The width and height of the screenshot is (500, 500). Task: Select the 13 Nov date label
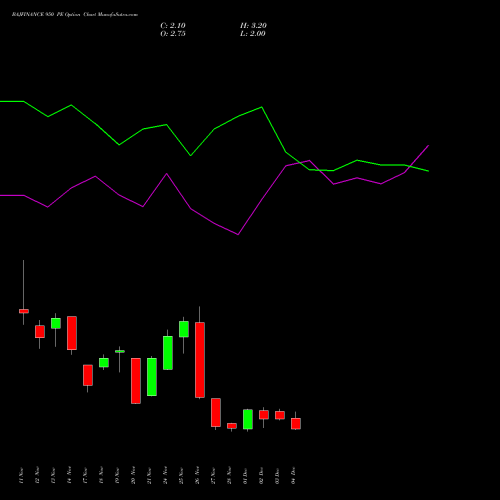[x=53, y=476]
